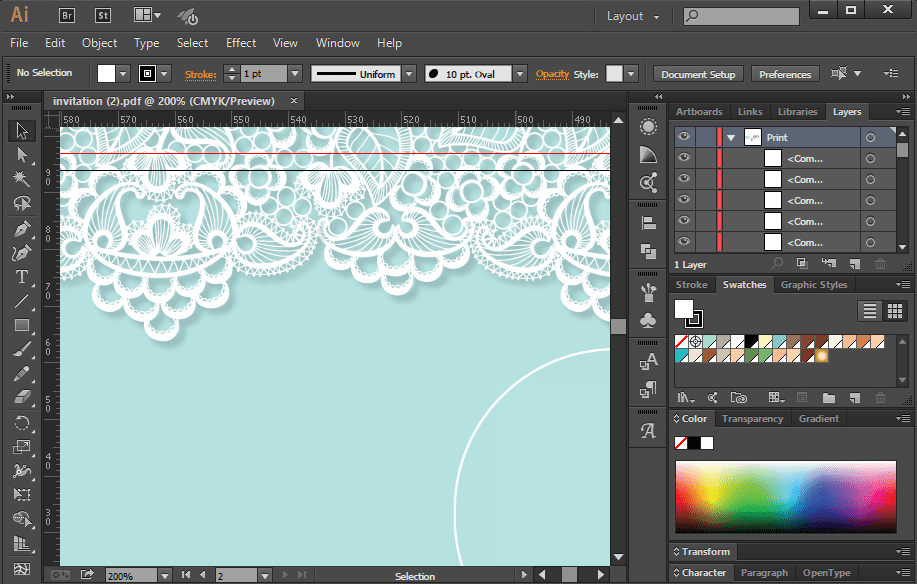917x584 pixels.
Task: Select the Rotate tool
Action: pyautogui.click(x=22, y=423)
